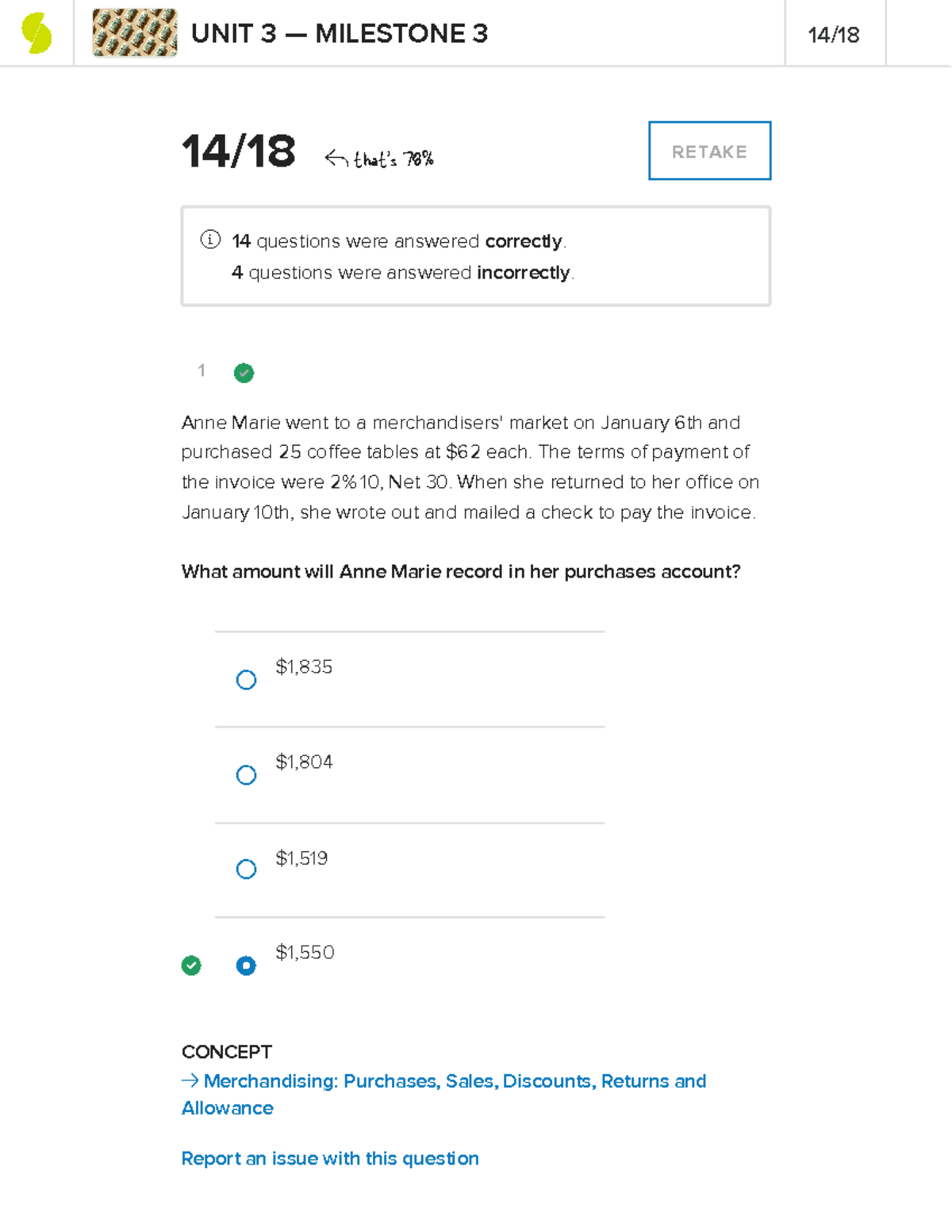Click the green correct-answer checkmark near $1,550
952x1232 pixels.
[191, 965]
